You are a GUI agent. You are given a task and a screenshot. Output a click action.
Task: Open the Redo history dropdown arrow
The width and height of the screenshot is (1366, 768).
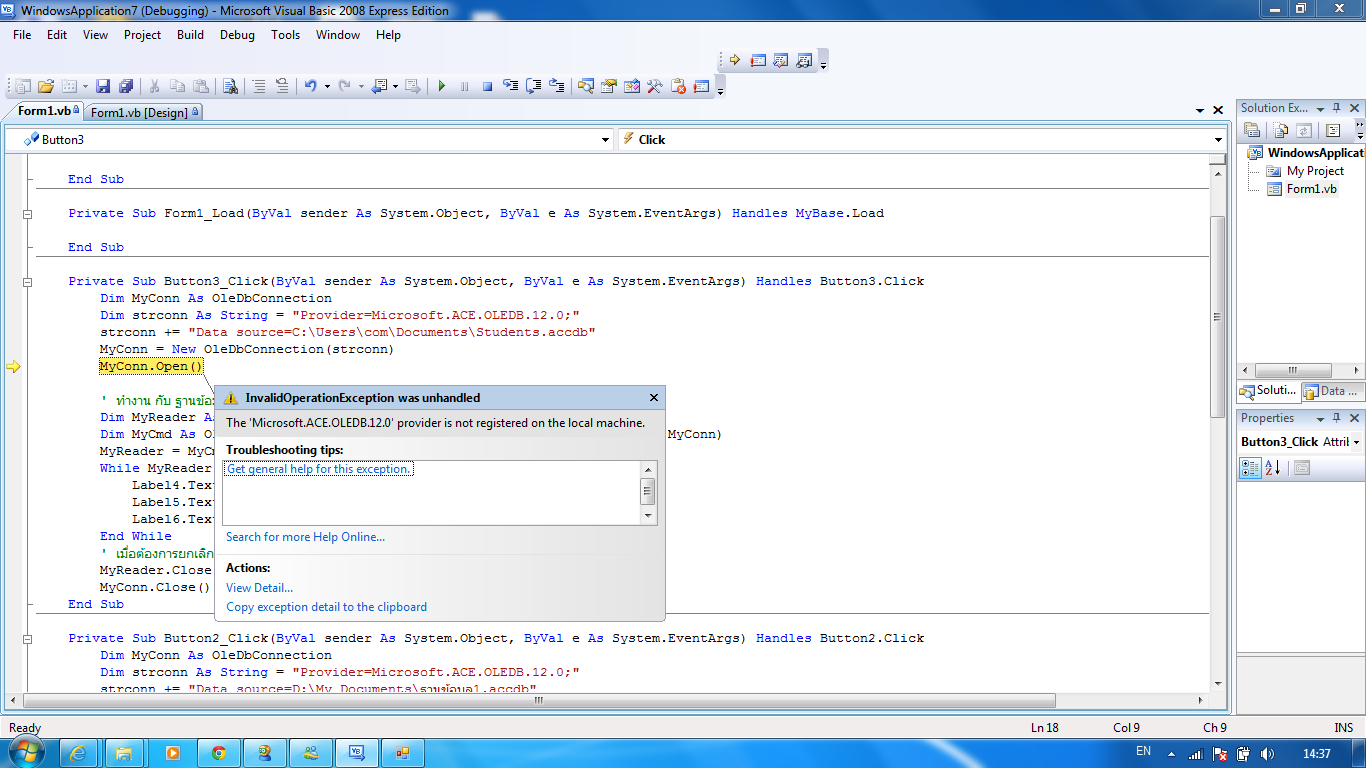(x=361, y=86)
